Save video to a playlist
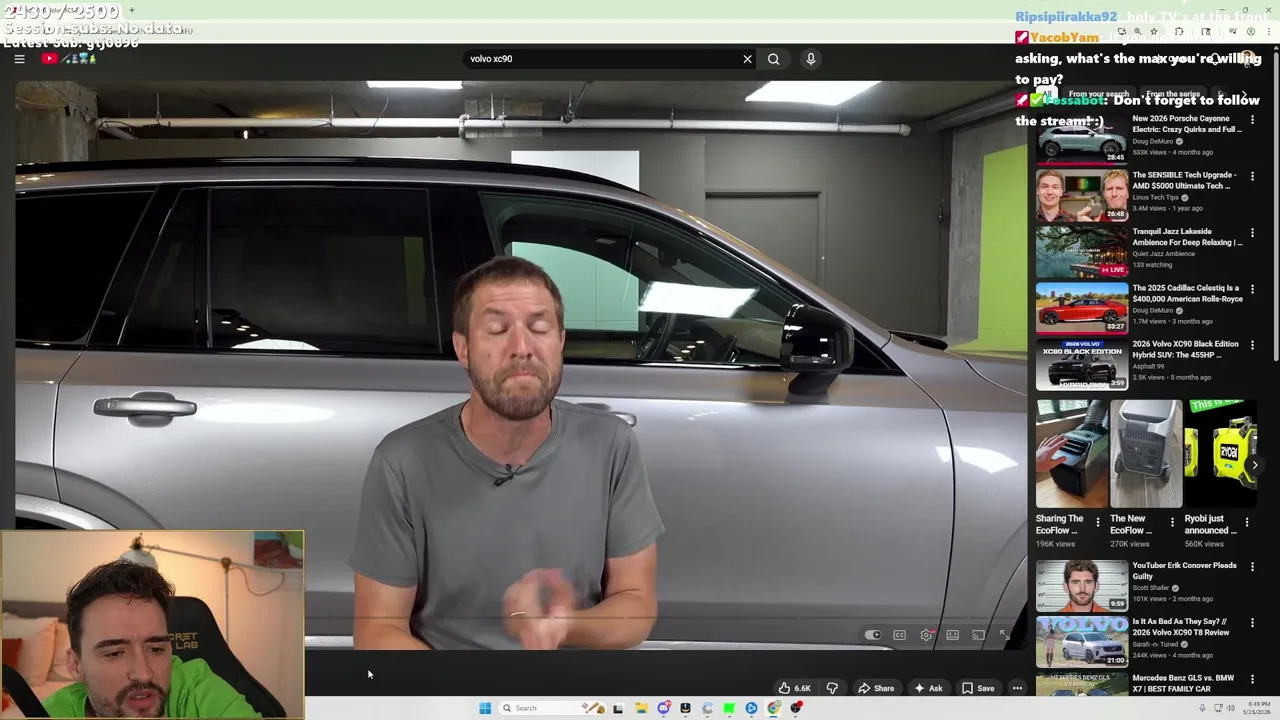 tap(978, 688)
